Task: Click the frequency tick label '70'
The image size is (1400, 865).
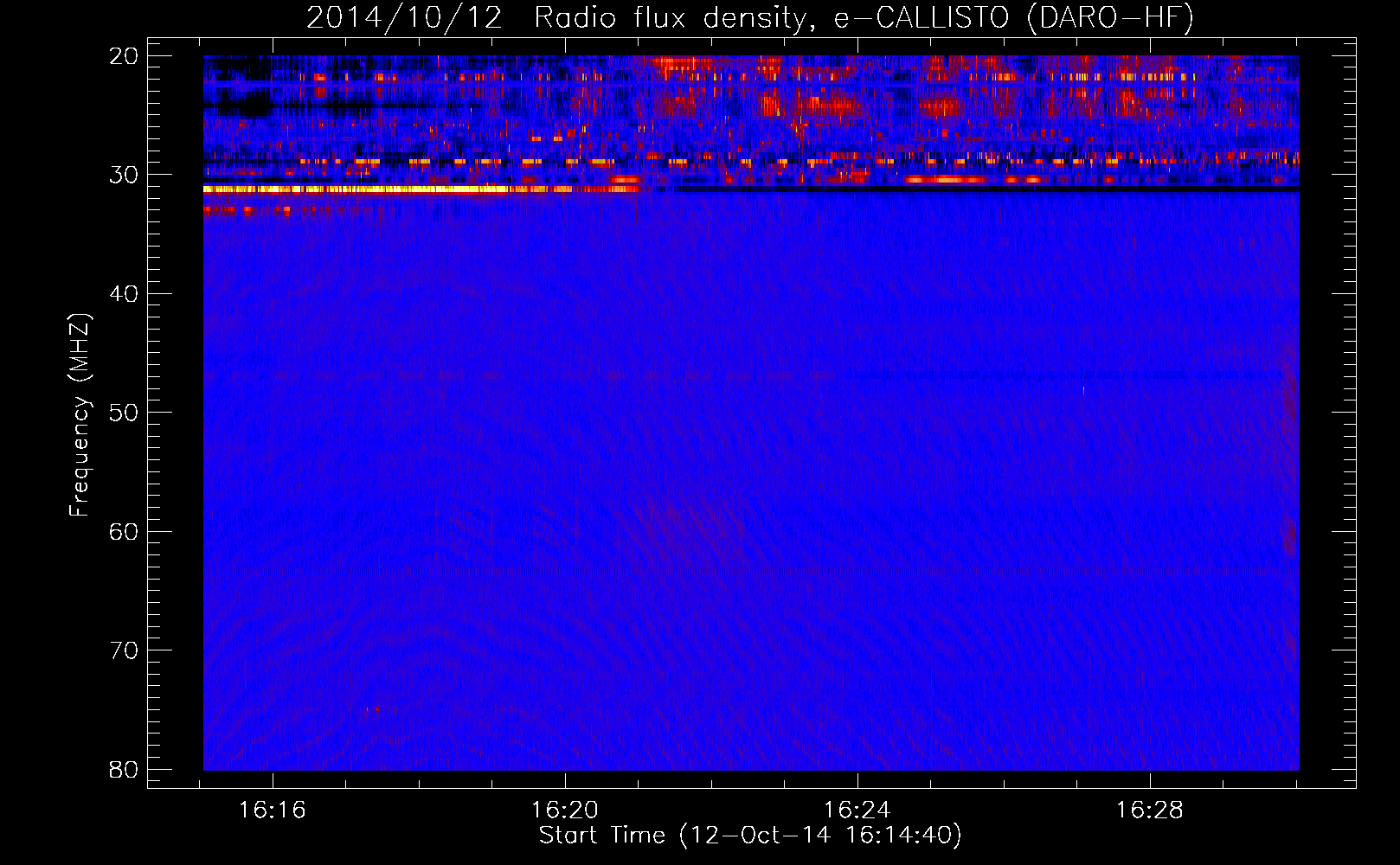Action: coord(125,650)
